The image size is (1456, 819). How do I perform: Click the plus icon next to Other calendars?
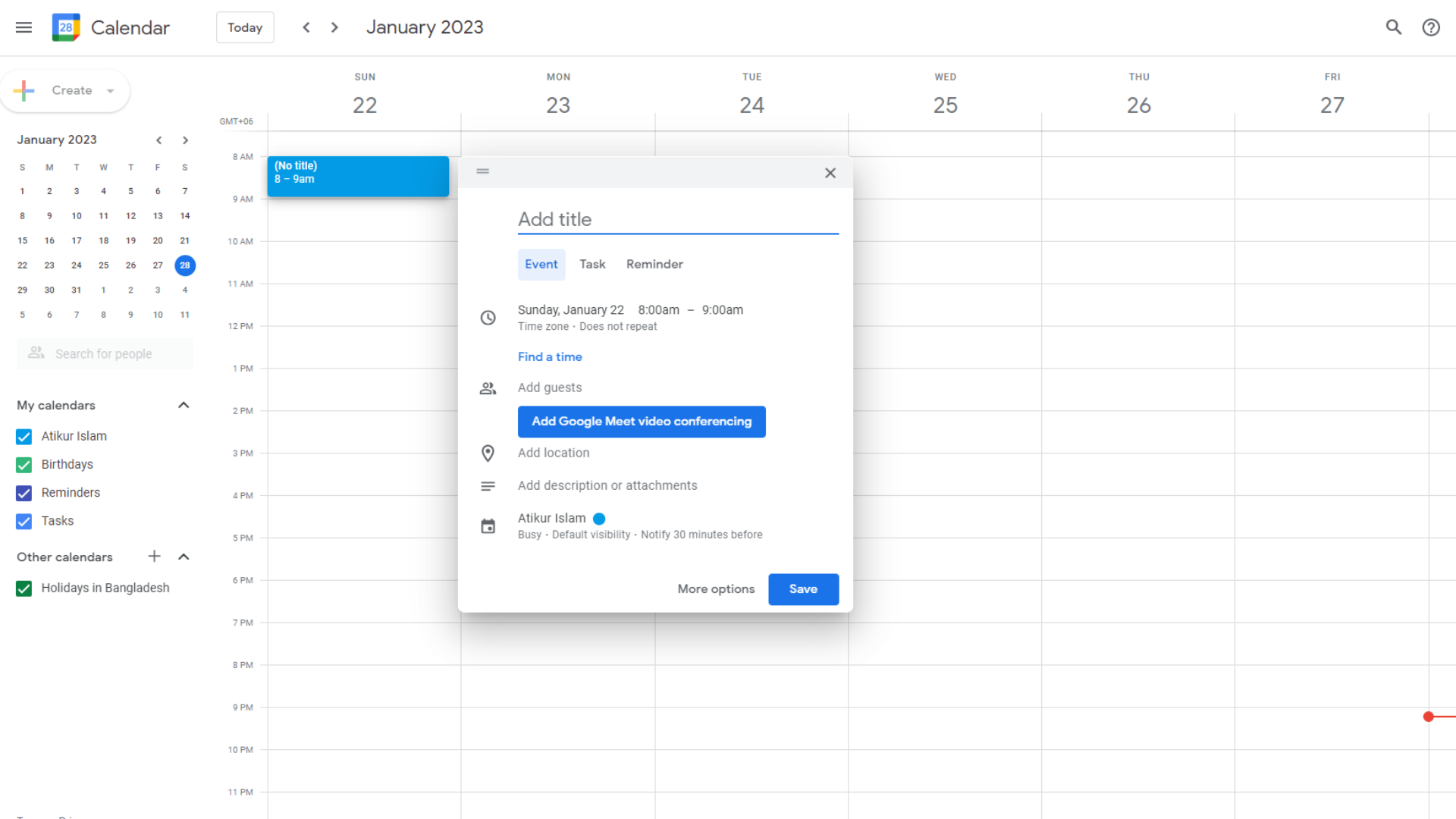point(154,557)
